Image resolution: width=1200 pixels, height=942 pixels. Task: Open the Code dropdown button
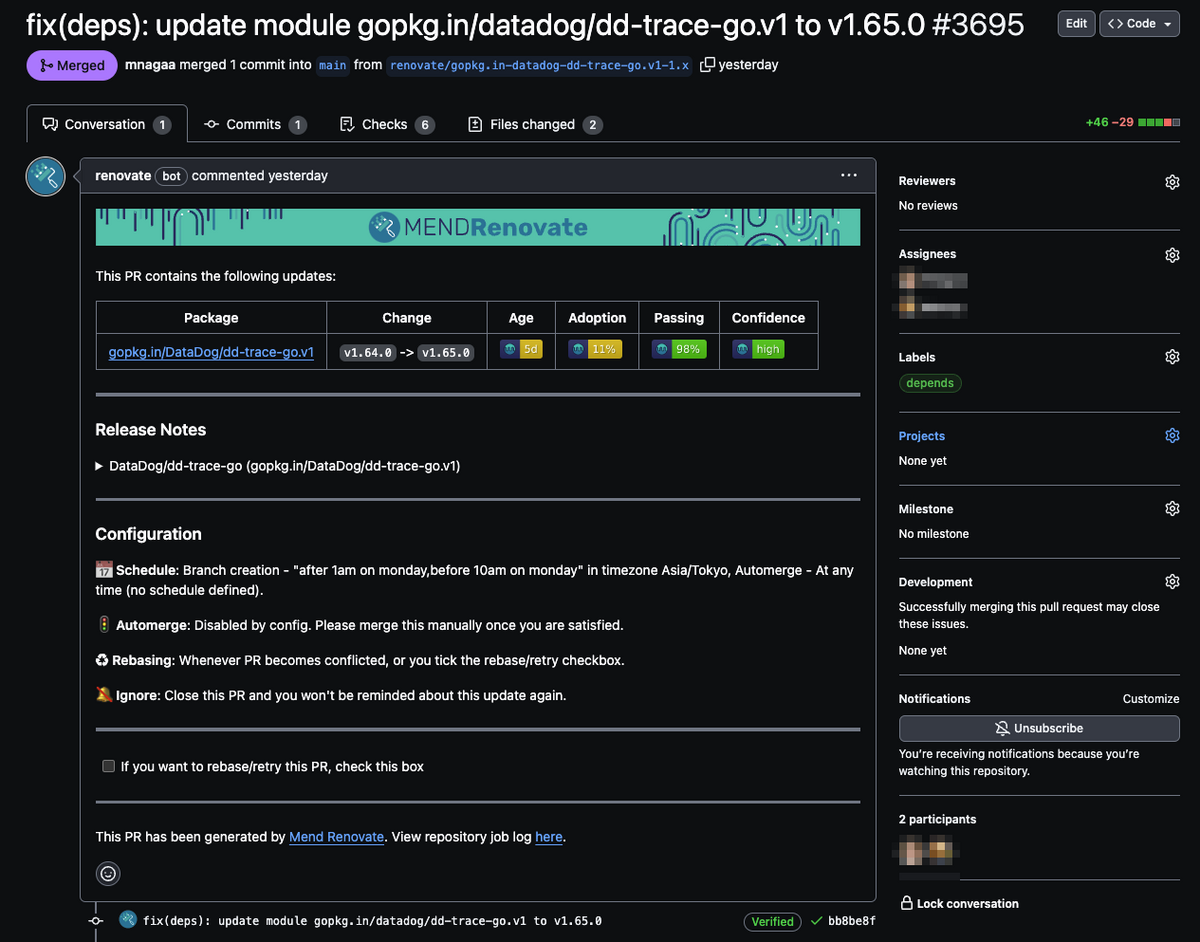tap(1139, 24)
